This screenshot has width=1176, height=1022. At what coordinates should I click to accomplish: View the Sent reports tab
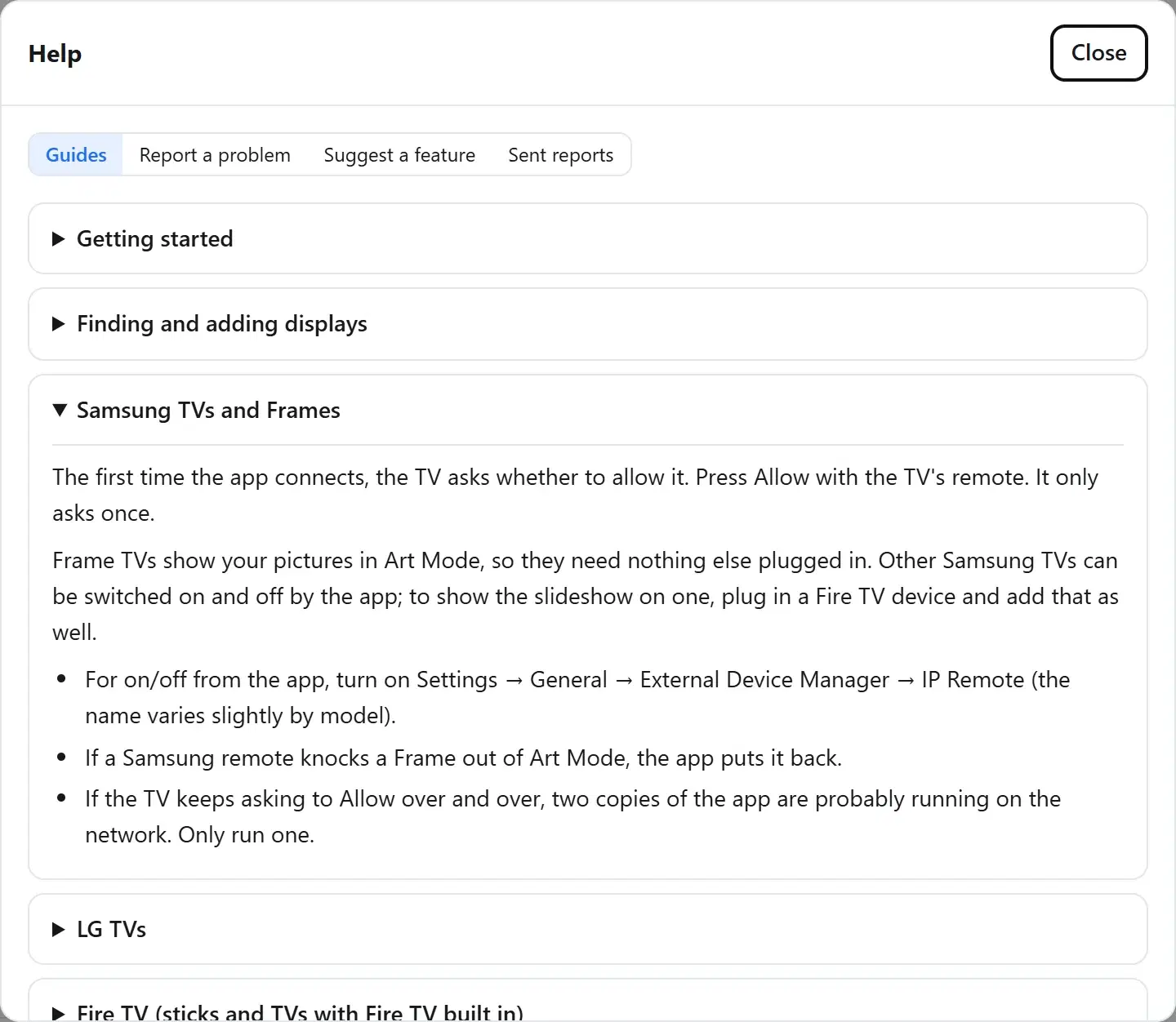(560, 154)
